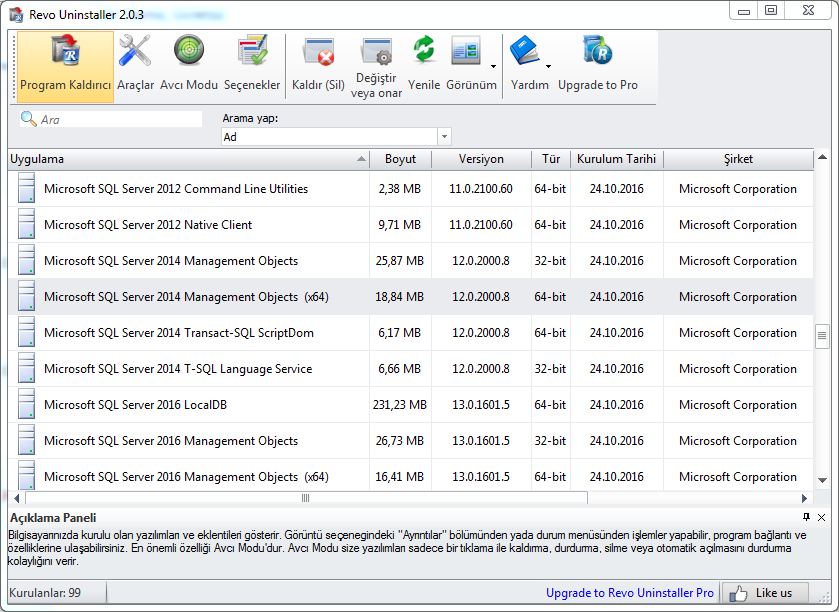Click icon of SQL Server 2016 Management Objects (x64)
The image size is (839, 612).
[26, 475]
